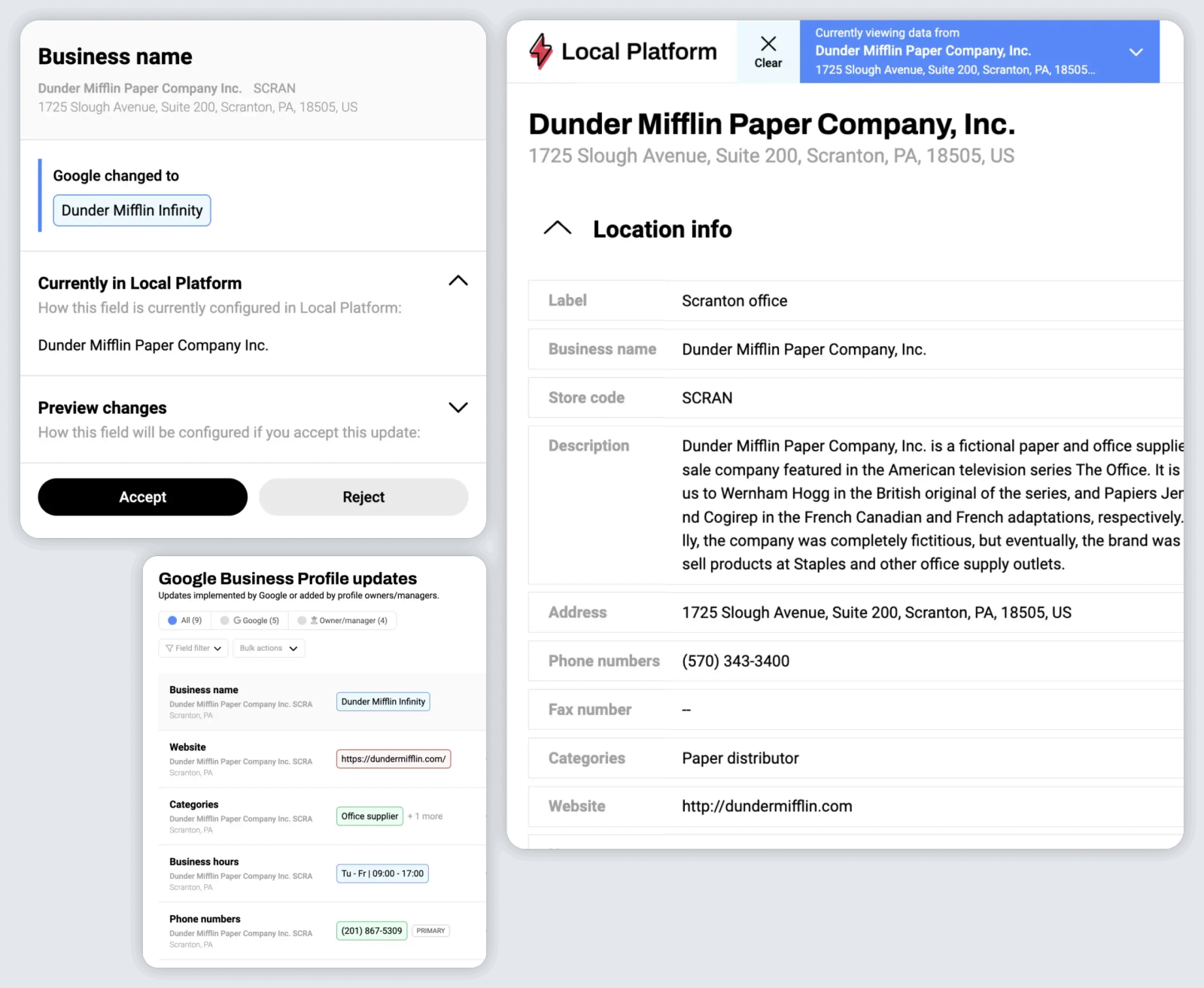
Task: Click the Paper distributor category value
Action: click(x=740, y=758)
